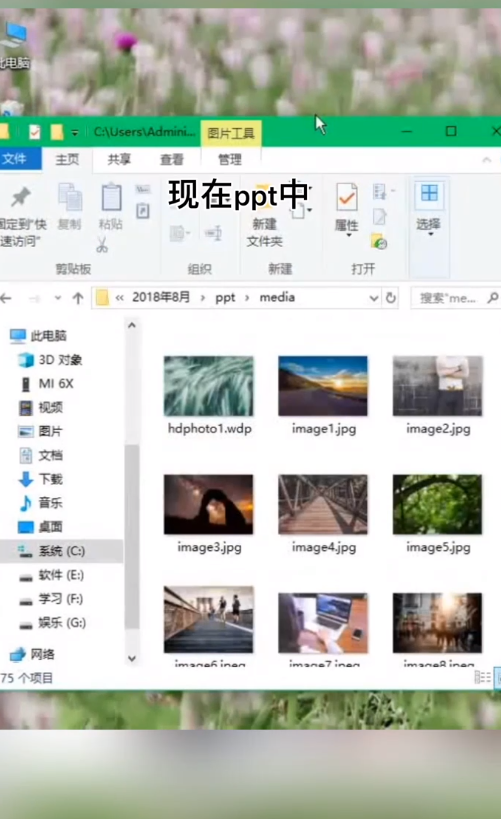
Task: Open the recent locations dropdown arrow
Action: click(x=57, y=298)
